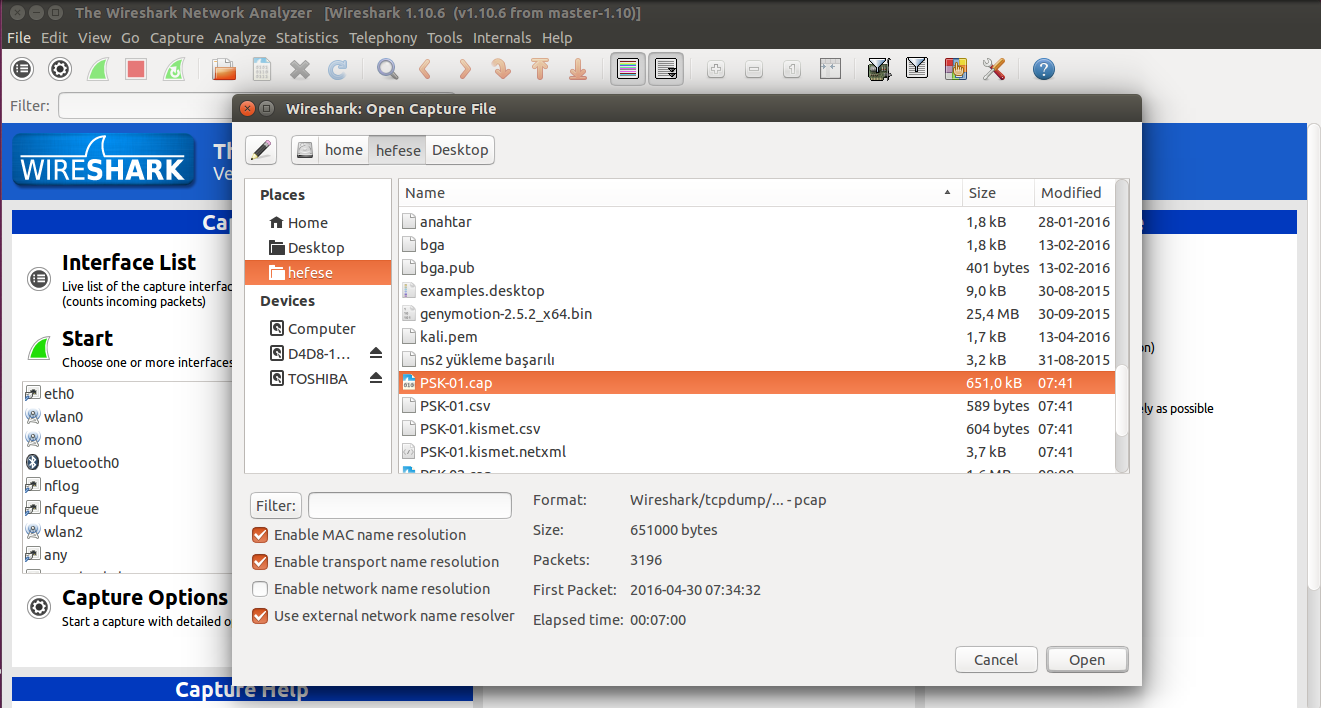The width and height of the screenshot is (1321, 708).
Task: Open capture options from the main toolbar
Action: 60,69
